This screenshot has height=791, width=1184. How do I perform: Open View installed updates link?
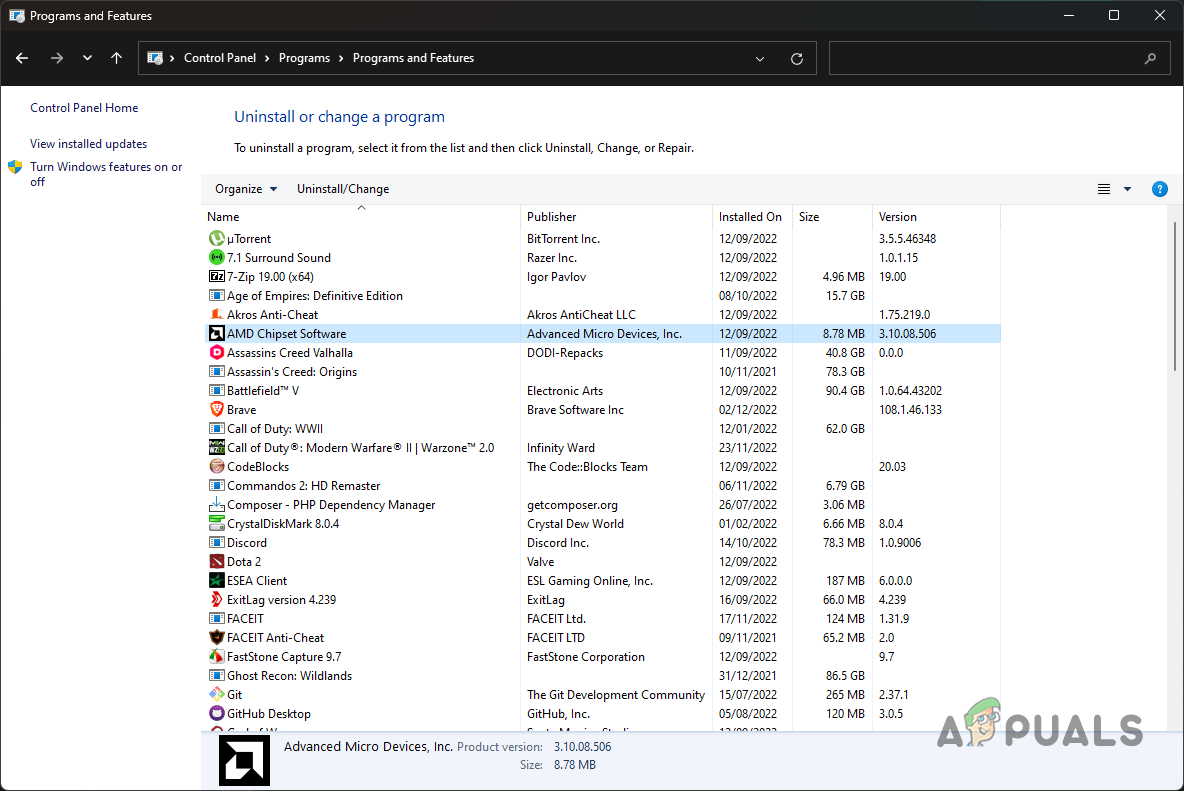click(x=88, y=143)
